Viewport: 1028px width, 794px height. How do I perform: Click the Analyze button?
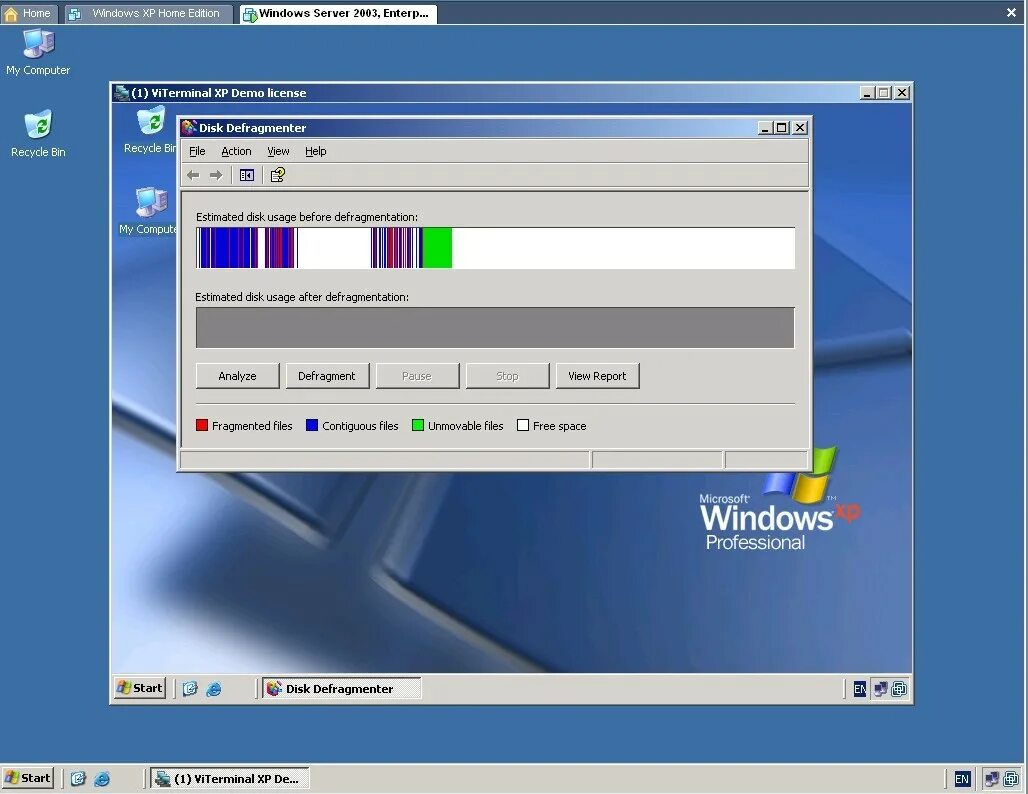tap(237, 376)
